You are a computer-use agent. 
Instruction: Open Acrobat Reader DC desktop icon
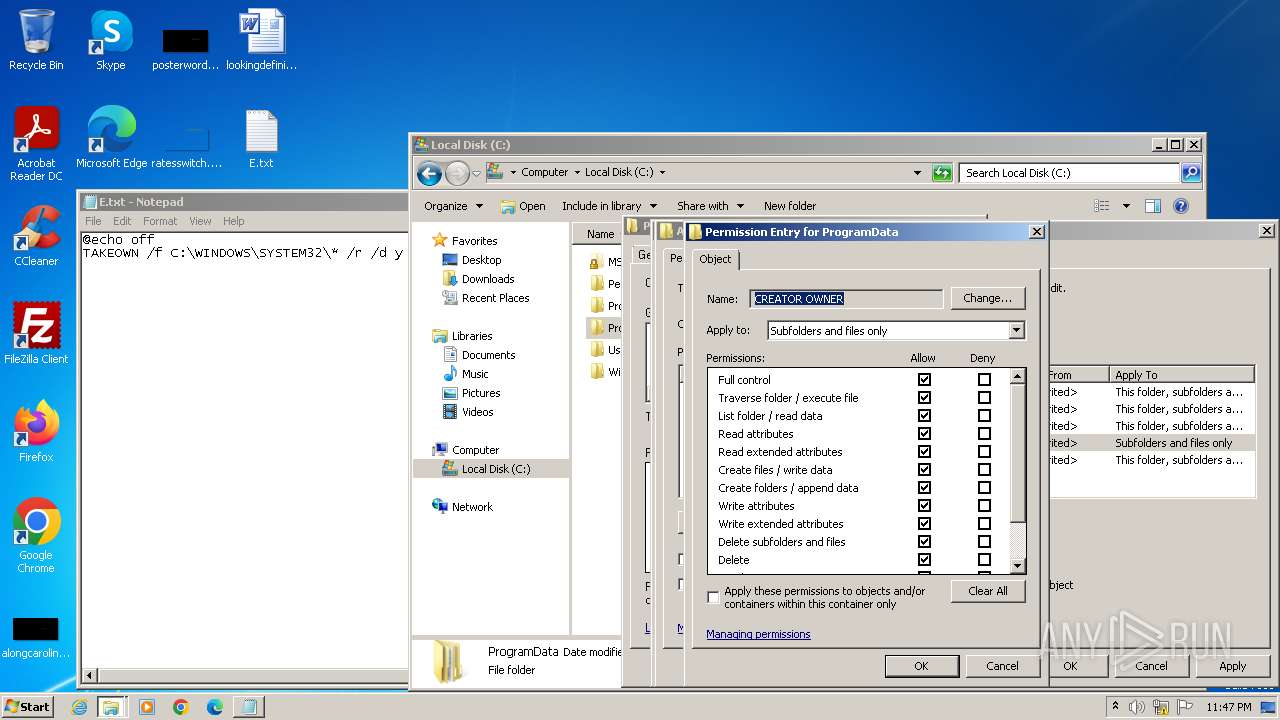36,143
